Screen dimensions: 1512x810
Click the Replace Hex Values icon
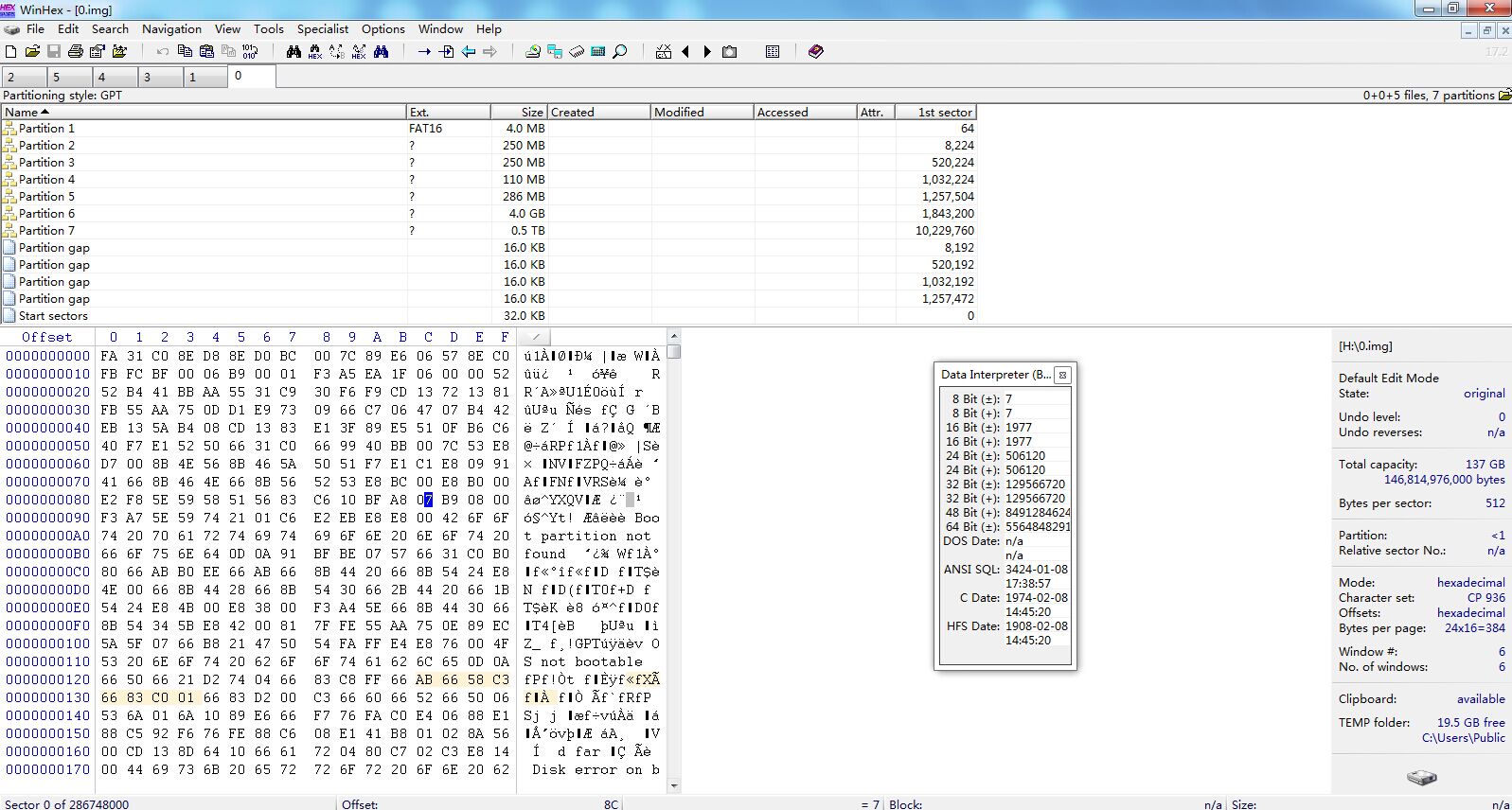tap(359, 51)
